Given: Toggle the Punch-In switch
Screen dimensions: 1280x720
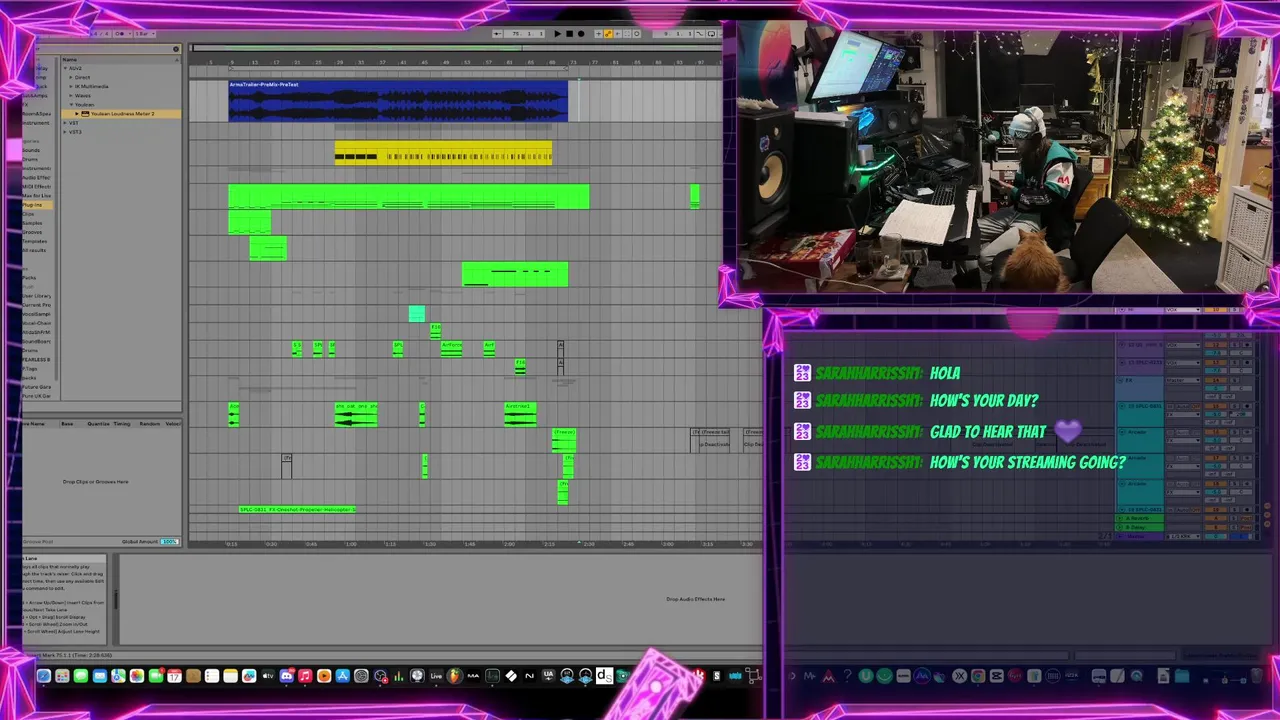Looking at the screenshot, I should 700,34.
